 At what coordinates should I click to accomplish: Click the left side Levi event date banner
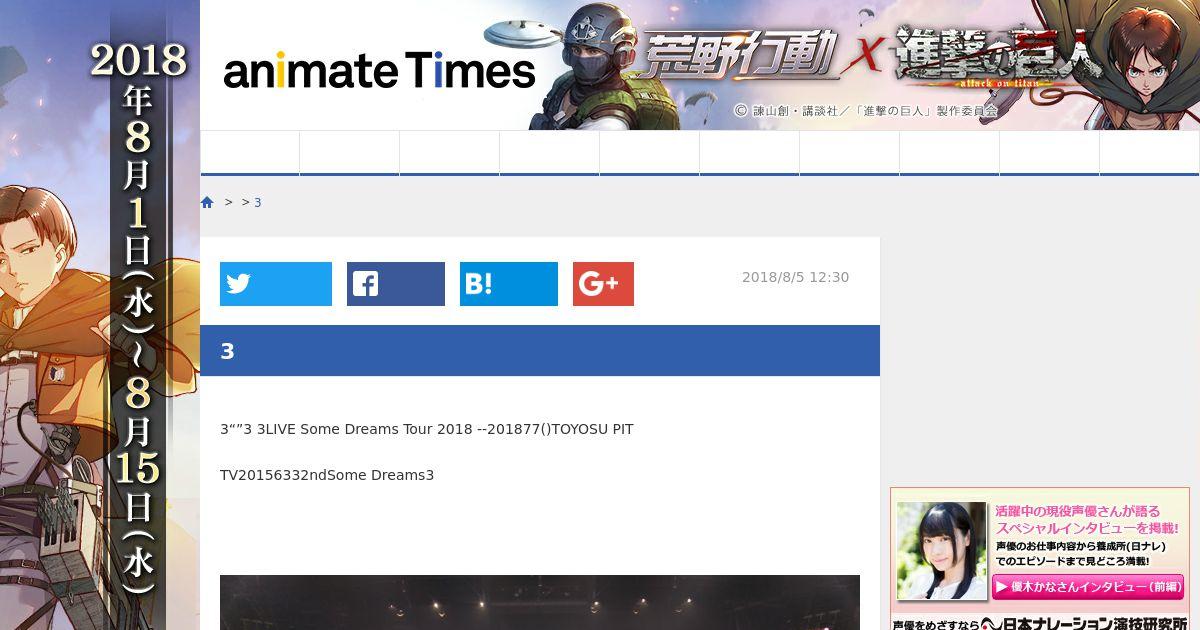click(x=100, y=315)
